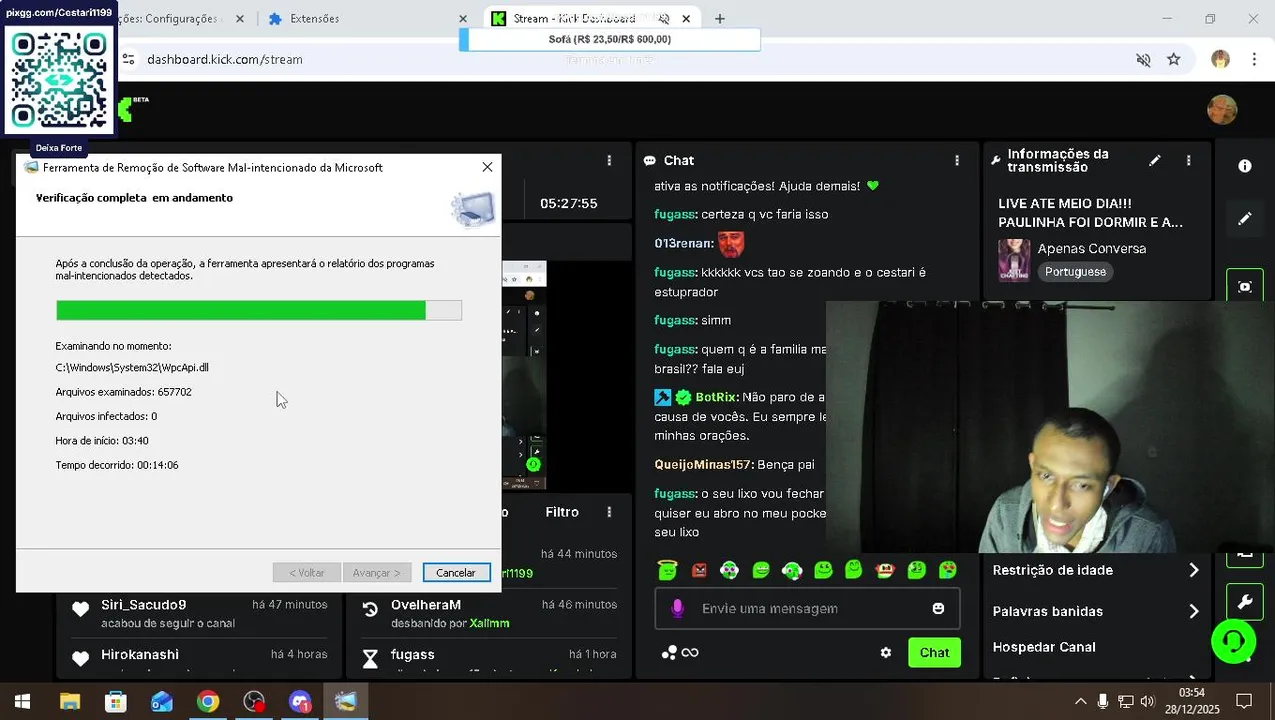Open Hospedar Canal option
The height and width of the screenshot is (720, 1275).
pyautogui.click(x=1044, y=647)
